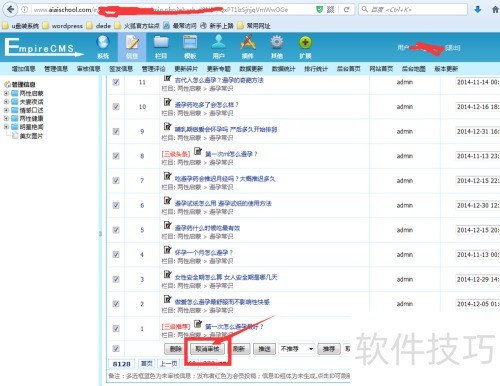Screen dimensions: 500x386
Task: Uncheck the checkbox for row 2
Action: [116, 304]
